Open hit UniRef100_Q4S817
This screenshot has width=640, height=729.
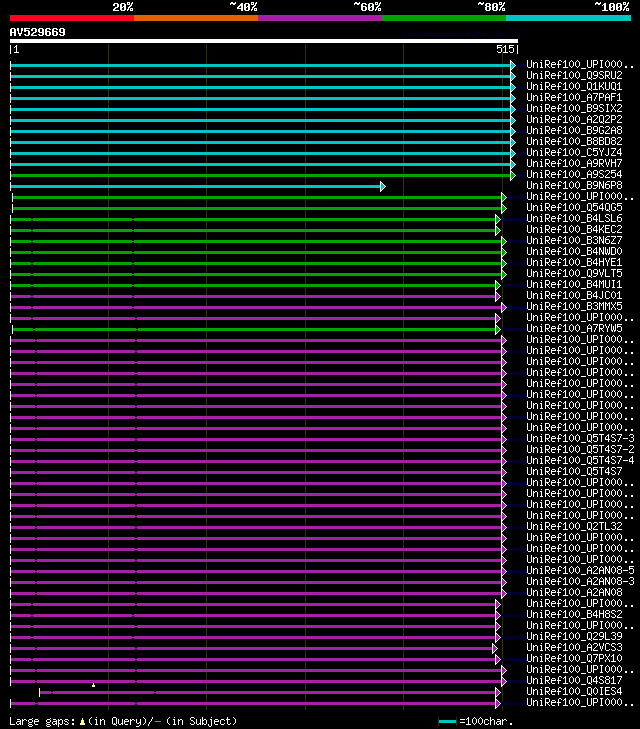574,681
